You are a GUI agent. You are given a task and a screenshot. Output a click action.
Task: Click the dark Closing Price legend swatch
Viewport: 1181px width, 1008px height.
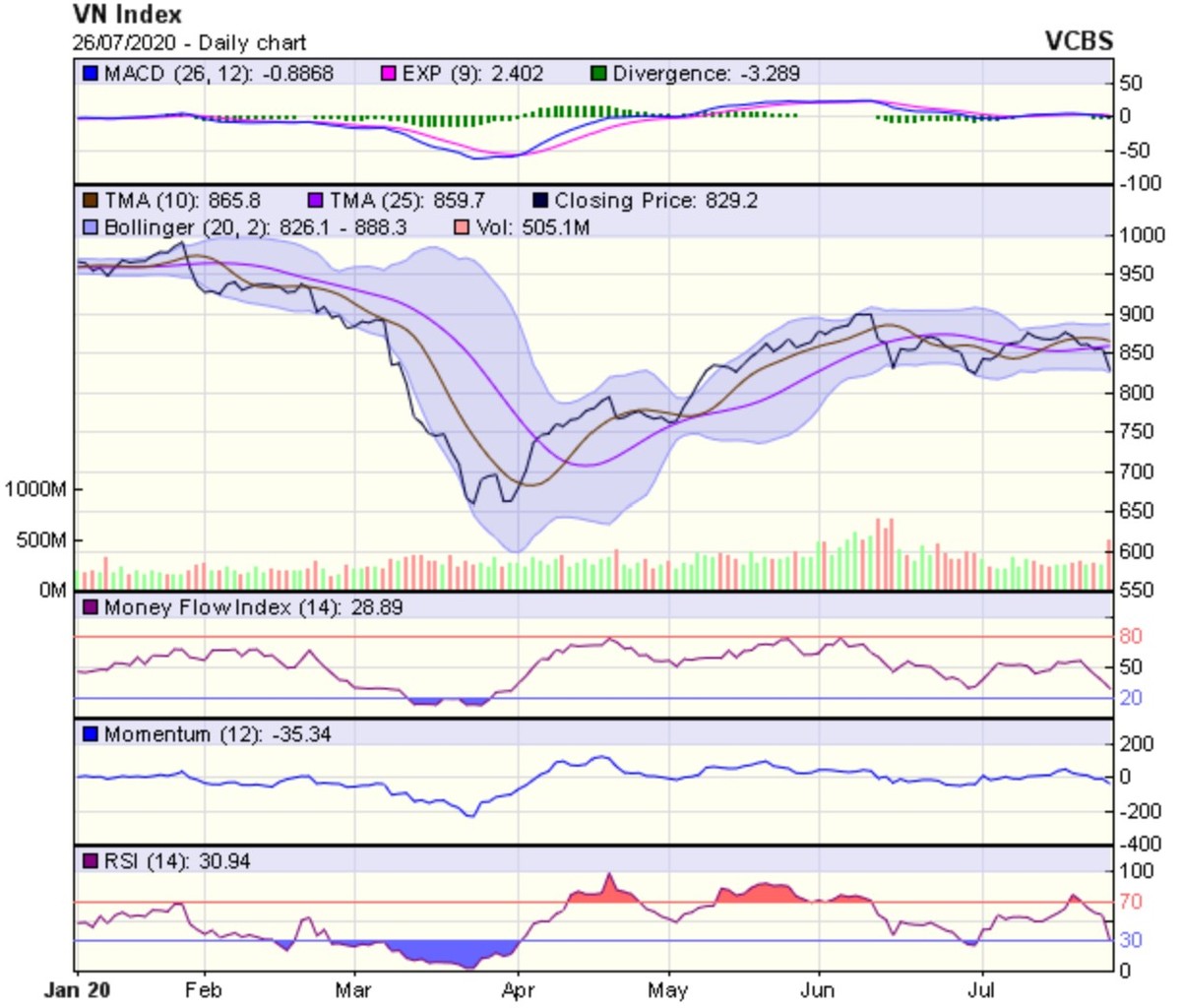click(539, 201)
